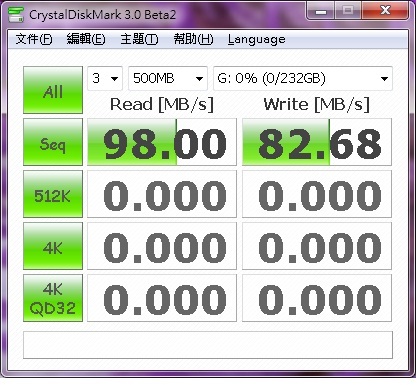Open the G: drive selection dropdown

(303, 78)
